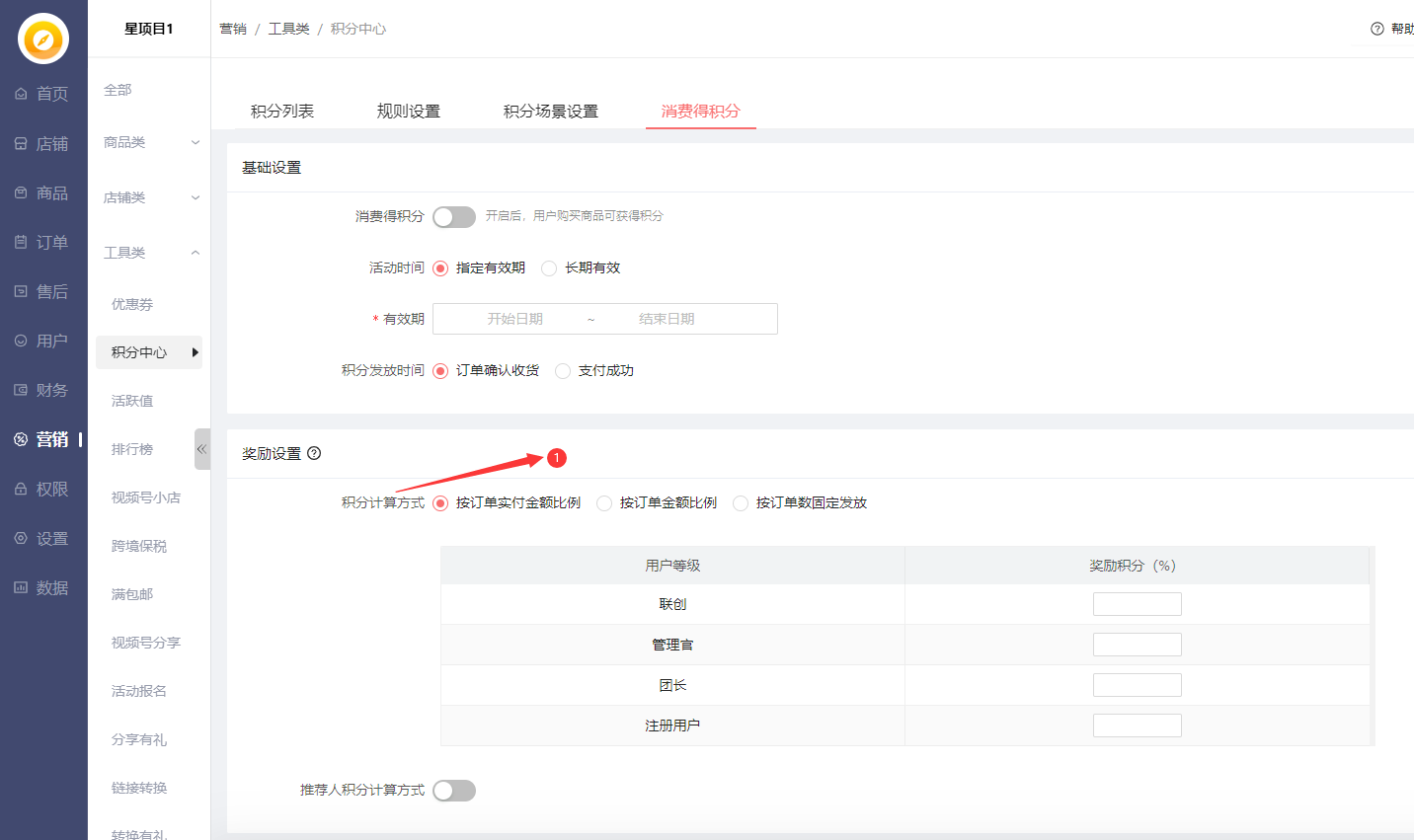1414x840 pixels.
Task: Click the compass logo icon
Action: click(x=43, y=39)
